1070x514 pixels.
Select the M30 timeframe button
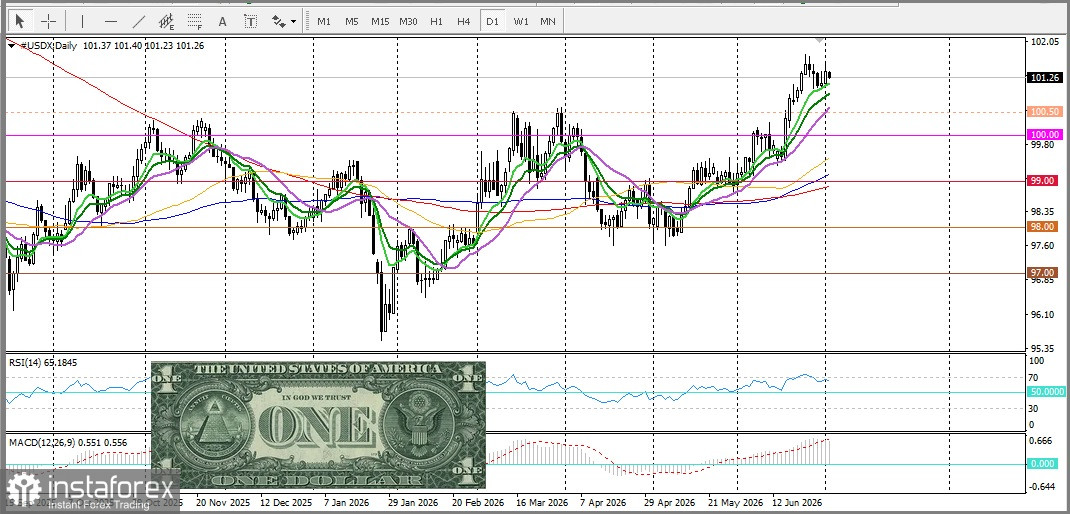408,21
